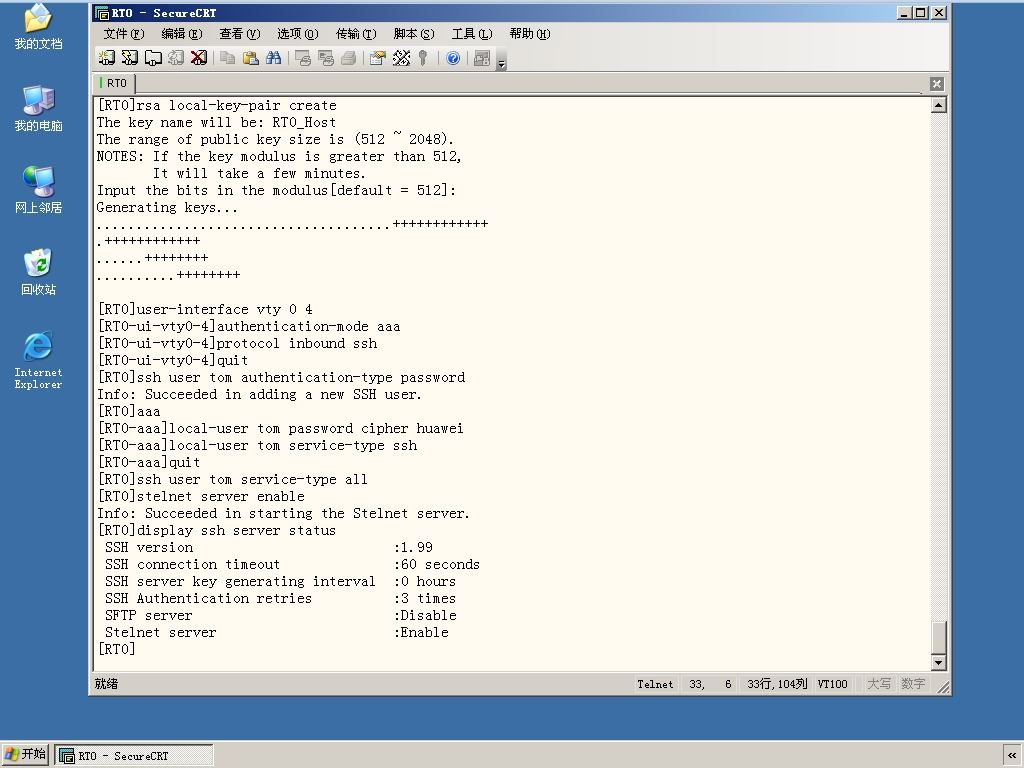Click the Print Selection icon
1024x768 pixels.
pos(325,58)
